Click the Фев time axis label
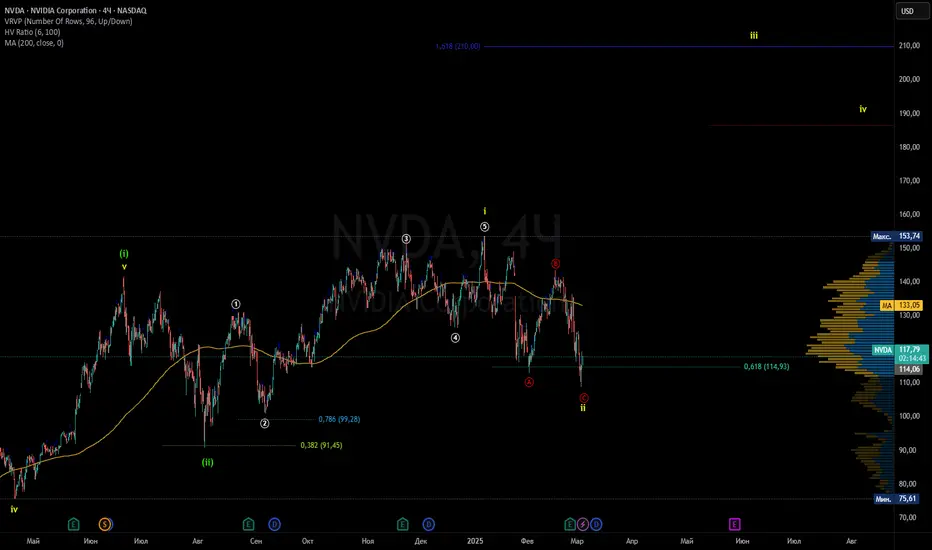Viewport: 932px width, 550px height. 527,541
